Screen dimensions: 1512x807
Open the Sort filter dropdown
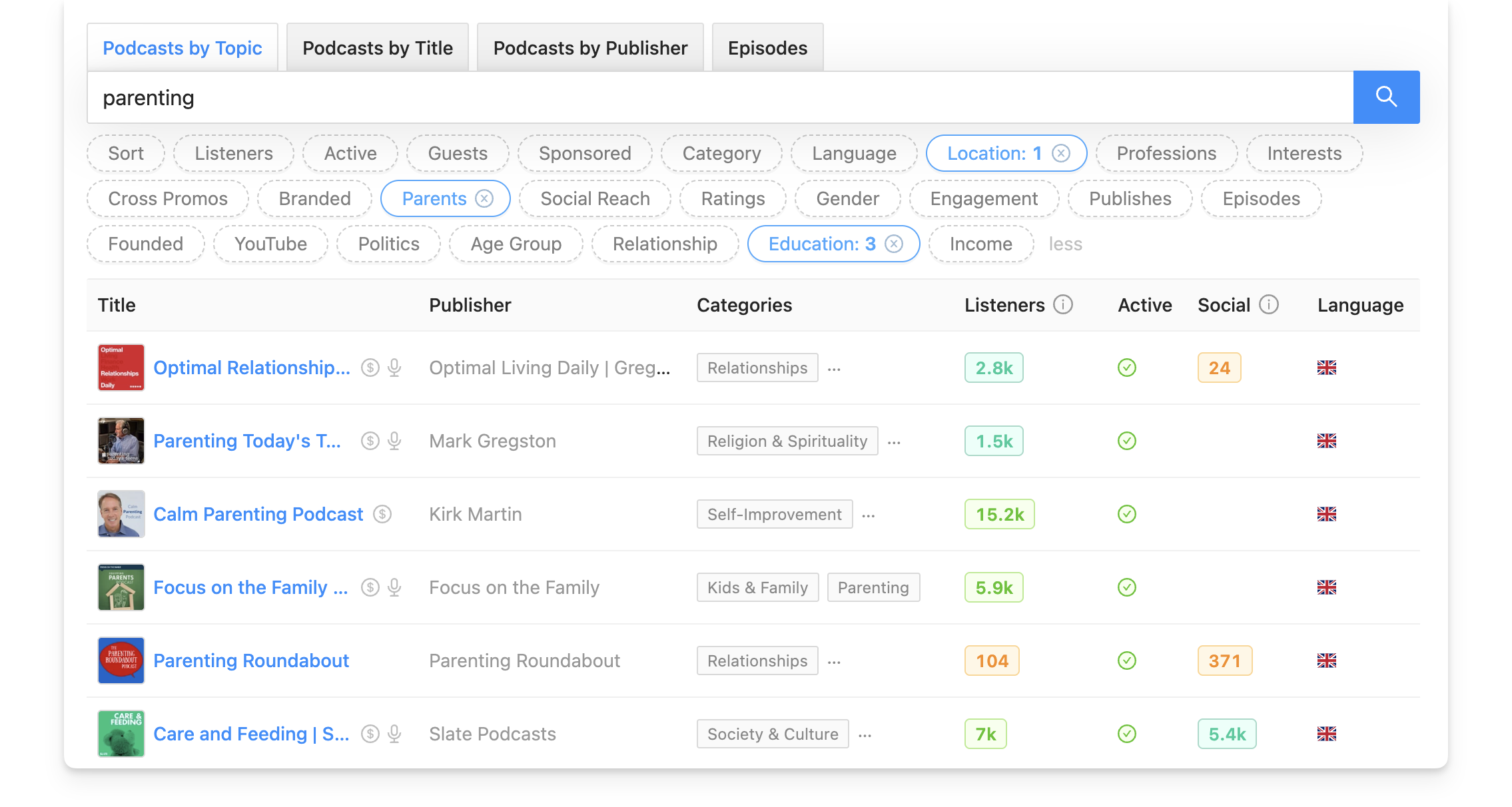(125, 152)
